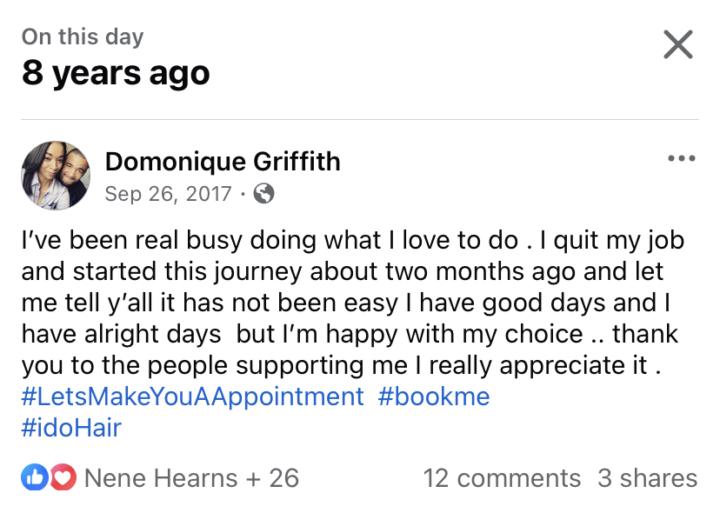Click the blue Like reaction icon
This screenshot has height=513, width=720.
(34, 478)
